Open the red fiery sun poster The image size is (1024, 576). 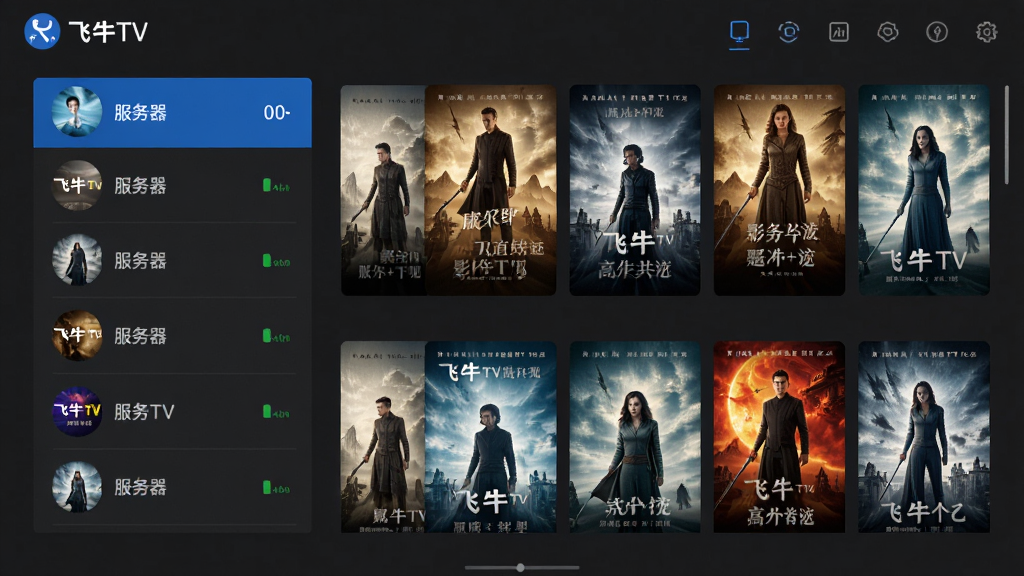(x=779, y=437)
